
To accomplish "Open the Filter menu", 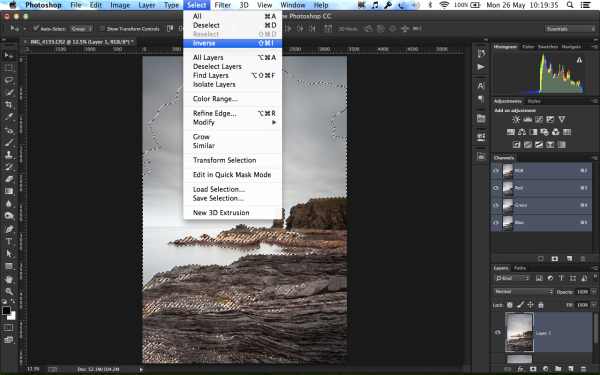I will (222, 5).
